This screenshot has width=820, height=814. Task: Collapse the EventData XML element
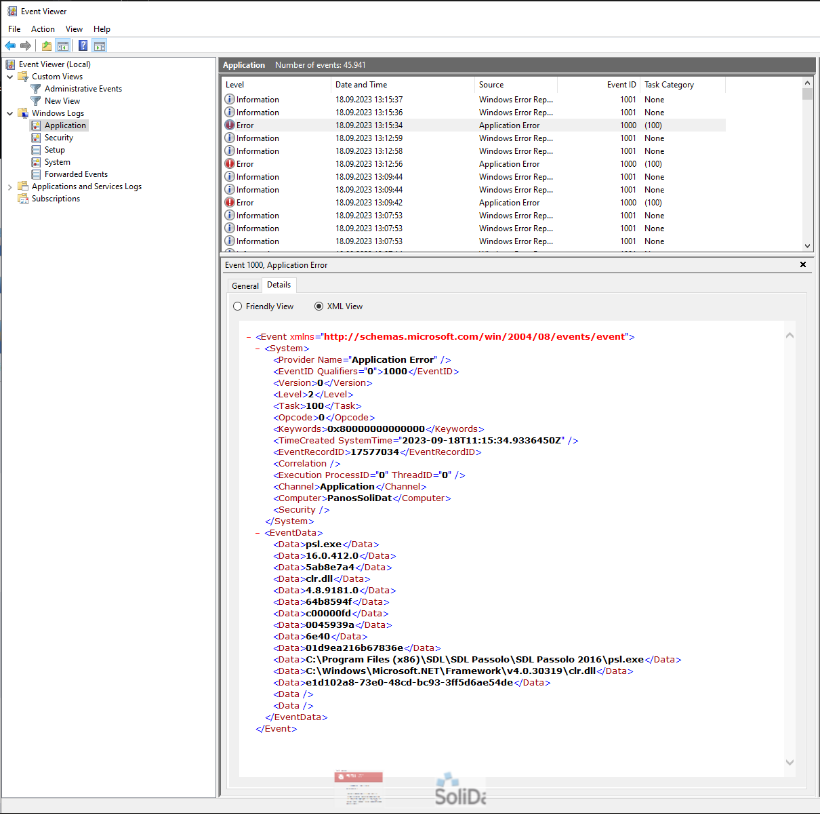258,533
